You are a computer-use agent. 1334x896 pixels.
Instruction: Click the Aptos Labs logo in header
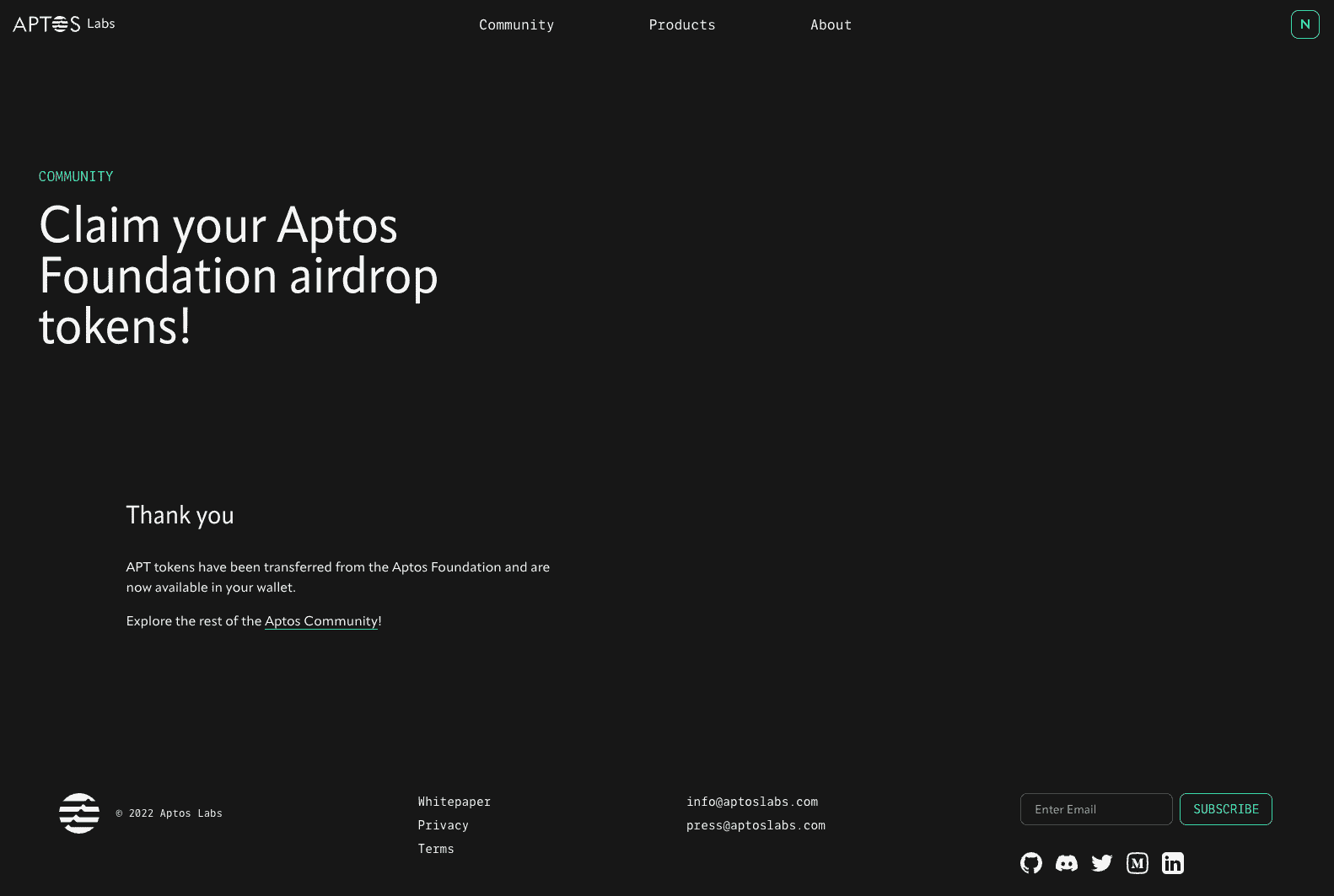pyautogui.click(x=64, y=24)
